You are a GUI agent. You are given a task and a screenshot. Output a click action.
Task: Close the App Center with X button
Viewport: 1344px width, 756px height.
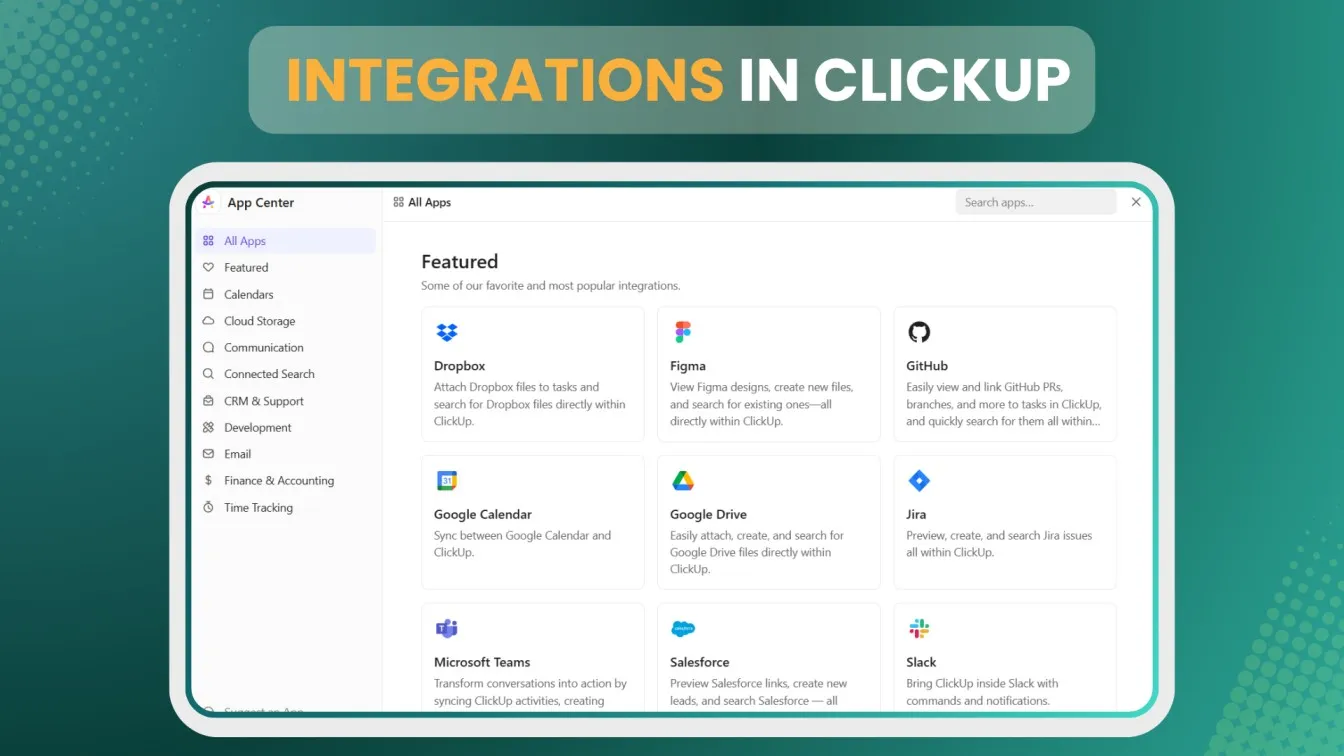[x=1136, y=202]
